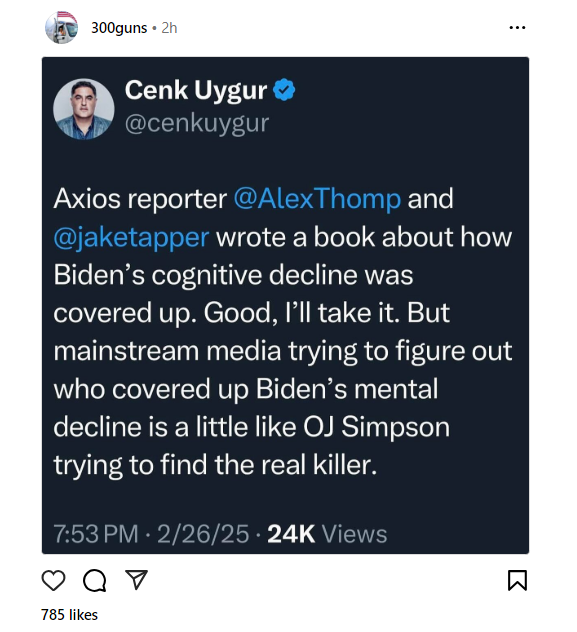The height and width of the screenshot is (632, 577).
Task: Click the 'Biden's cognitive decline was' tweet line
Action: [x=233, y=275]
